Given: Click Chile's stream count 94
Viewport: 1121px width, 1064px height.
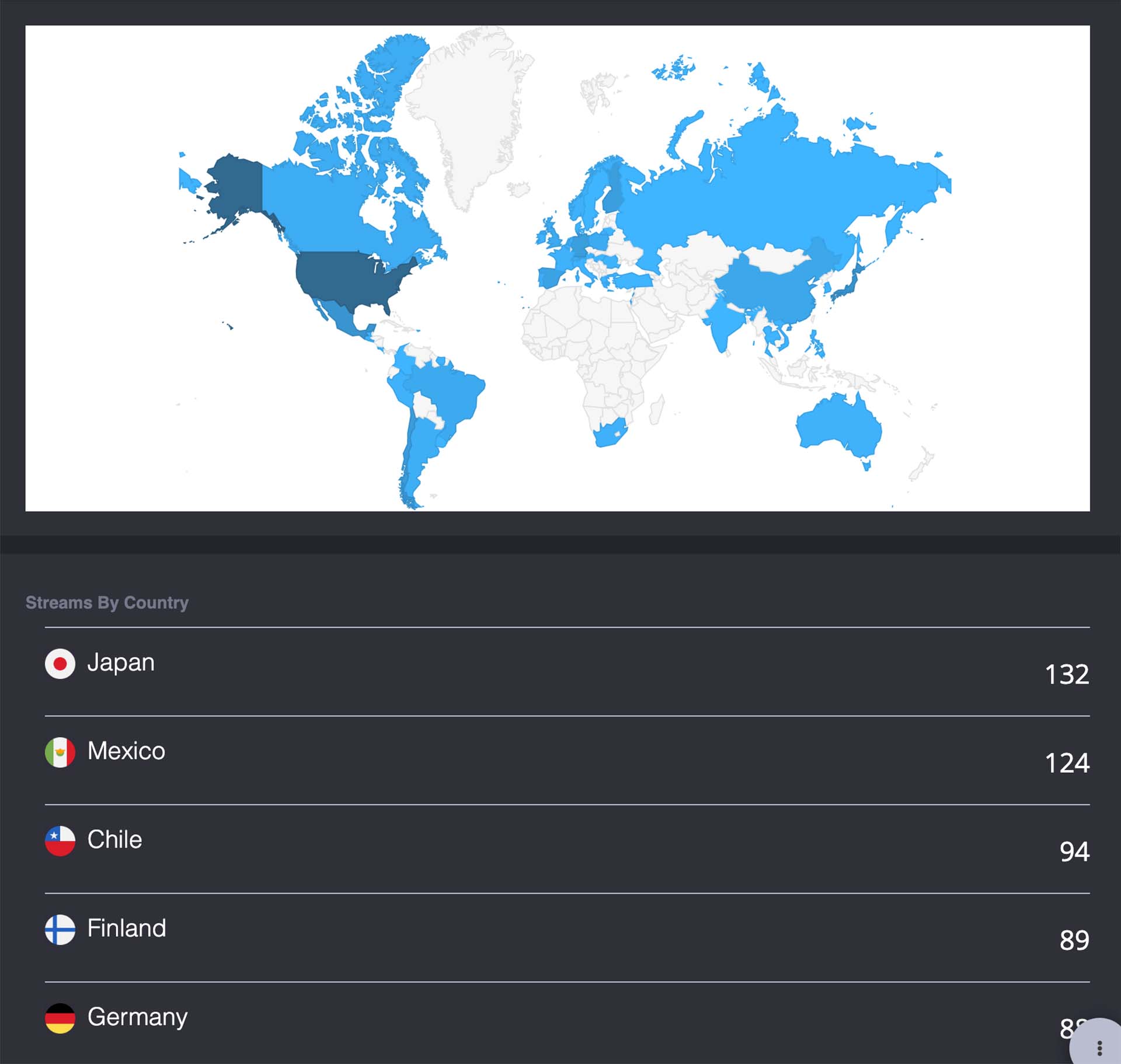Looking at the screenshot, I should click(1074, 852).
